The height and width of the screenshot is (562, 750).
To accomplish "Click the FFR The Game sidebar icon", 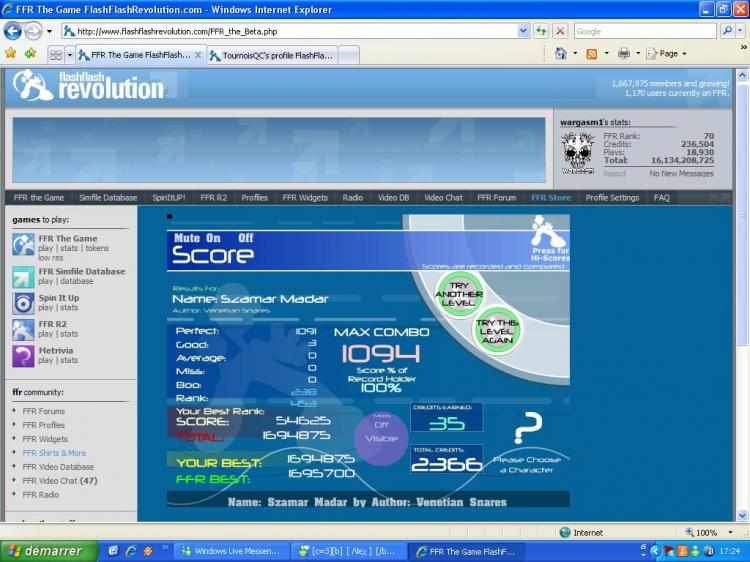I will 23,244.
